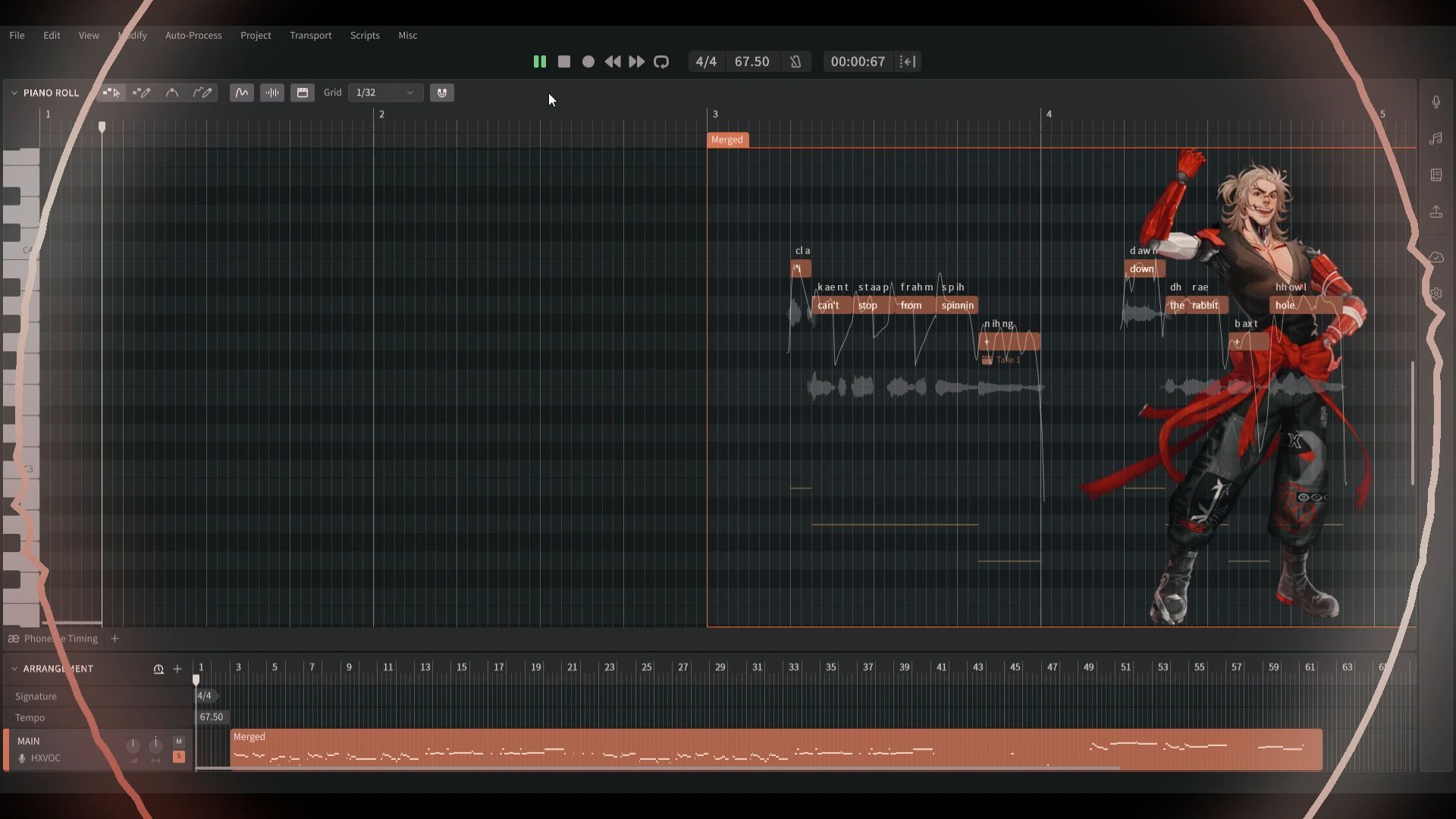The height and width of the screenshot is (819, 1456).
Task: Open the settings gear panel
Action: (x=1436, y=293)
